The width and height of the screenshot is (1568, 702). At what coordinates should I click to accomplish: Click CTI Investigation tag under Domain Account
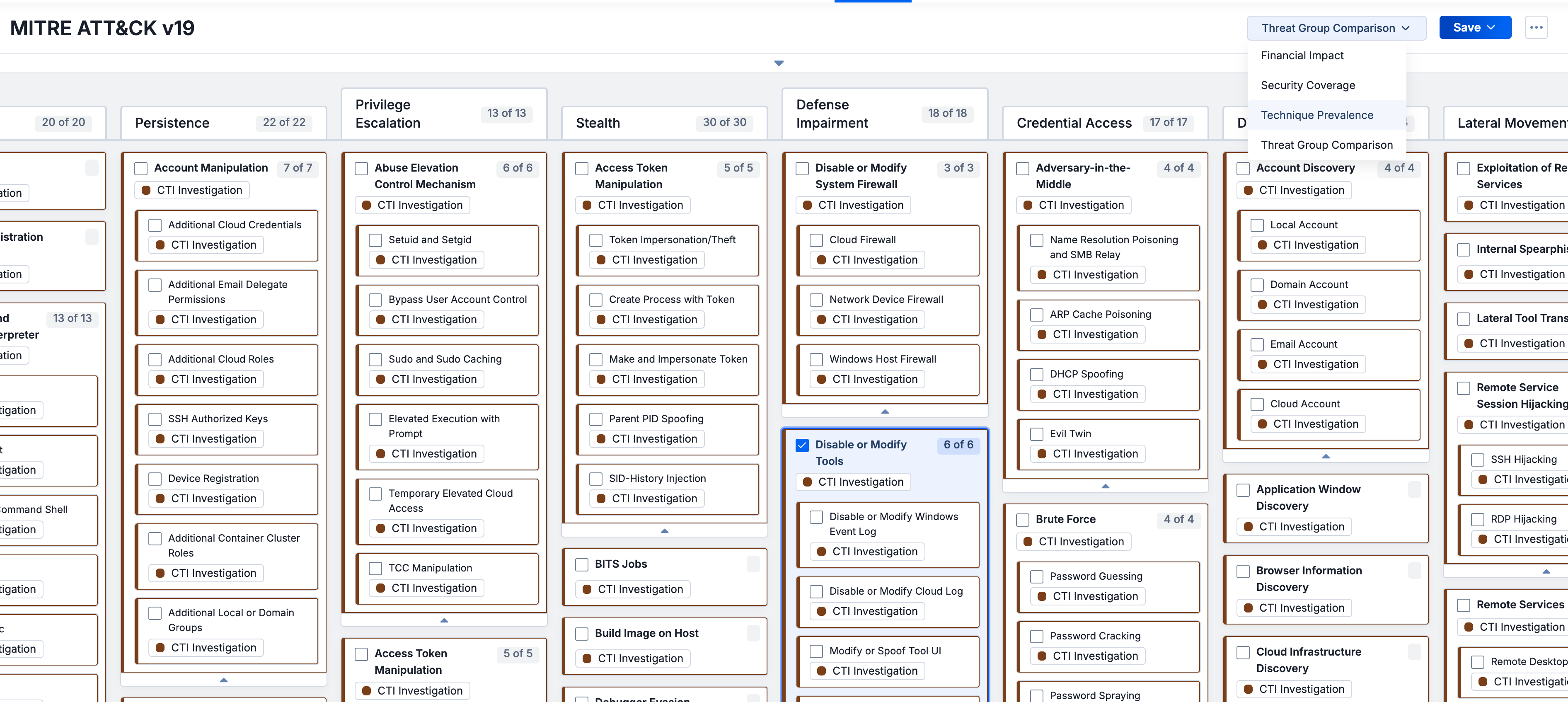[1308, 305]
